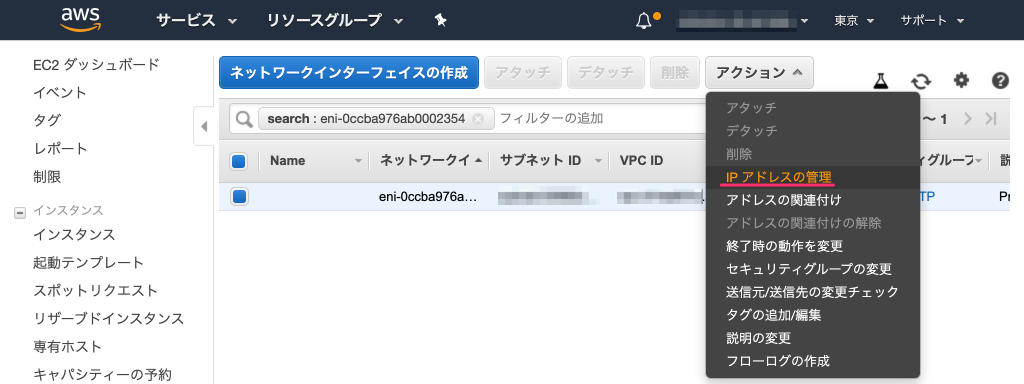
Task: Toggle the select-all checkbox in table header
Action: (238, 161)
